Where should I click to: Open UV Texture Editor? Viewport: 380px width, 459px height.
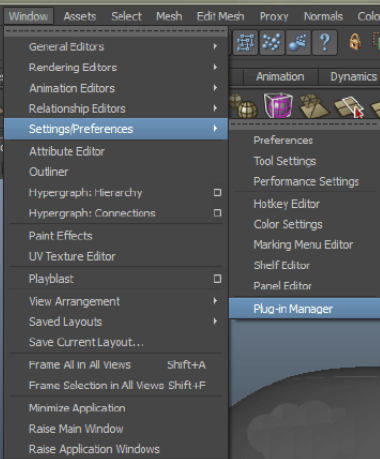[116, 256]
